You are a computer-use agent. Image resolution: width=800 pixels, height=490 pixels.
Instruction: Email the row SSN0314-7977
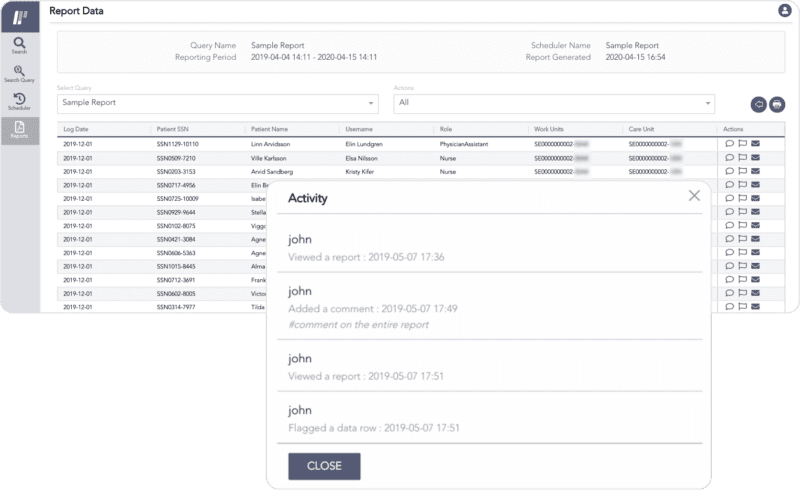(x=756, y=306)
